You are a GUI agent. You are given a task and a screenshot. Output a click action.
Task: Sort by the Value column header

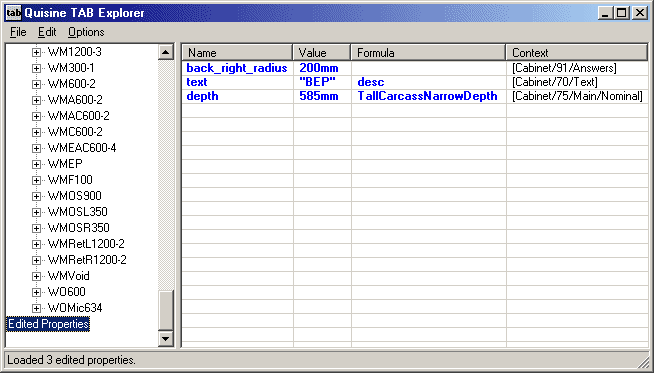pos(322,53)
